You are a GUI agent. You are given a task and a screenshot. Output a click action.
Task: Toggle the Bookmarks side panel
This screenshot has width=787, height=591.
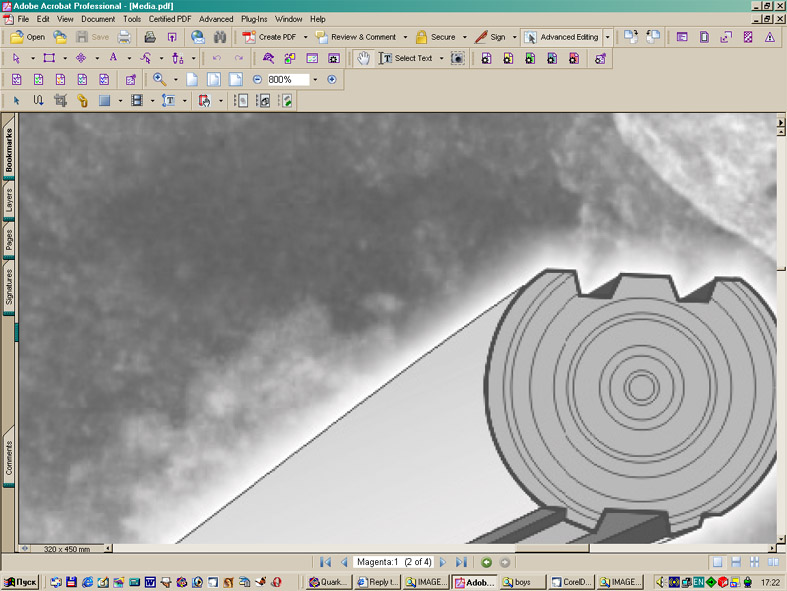(x=9, y=150)
